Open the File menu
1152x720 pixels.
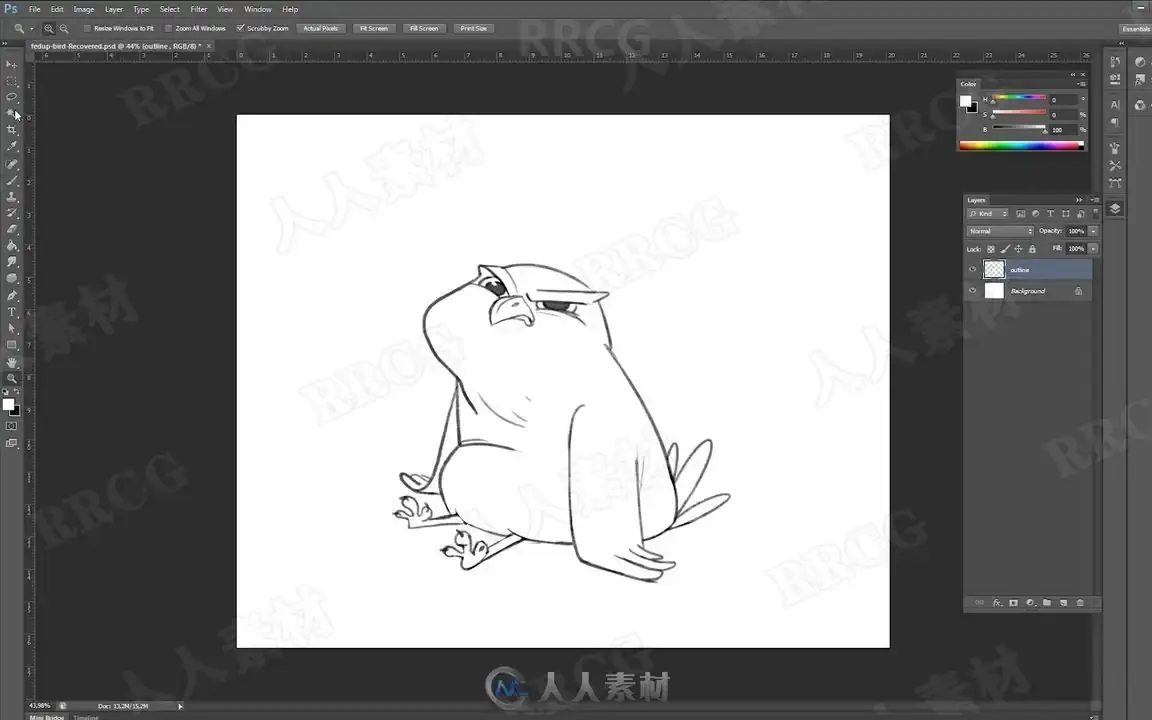[x=35, y=10]
